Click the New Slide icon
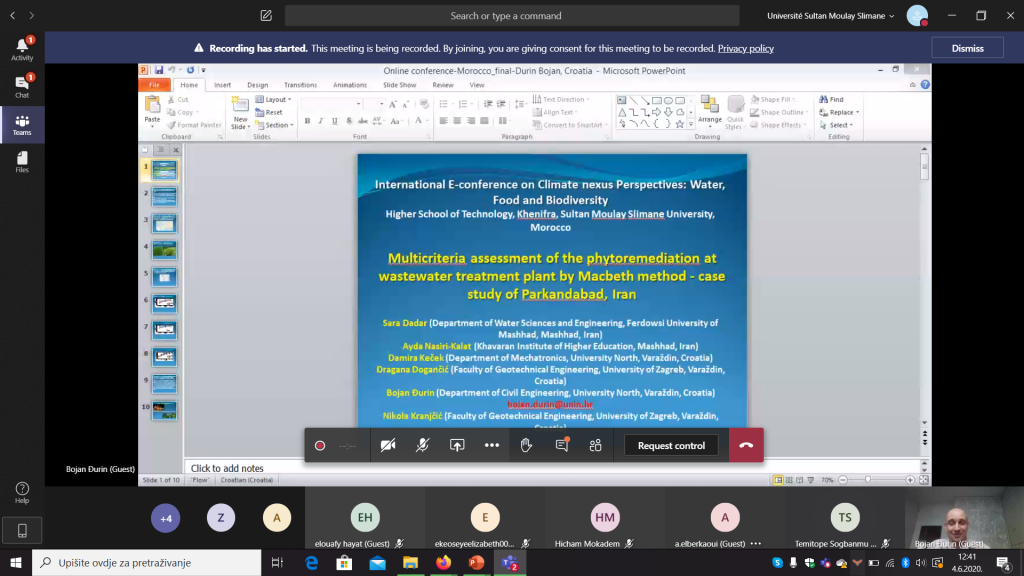The width and height of the screenshot is (1024, 576). point(240,105)
